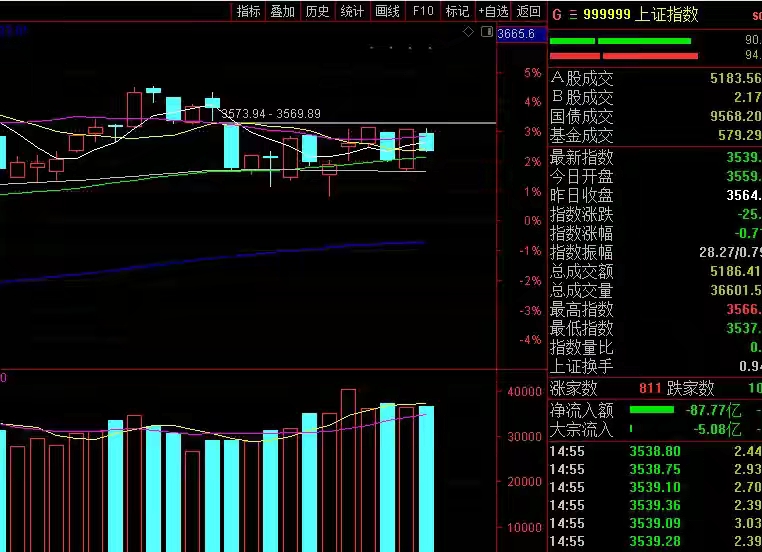Select the 画线 drawing tool
762x552 pixels.
point(387,11)
